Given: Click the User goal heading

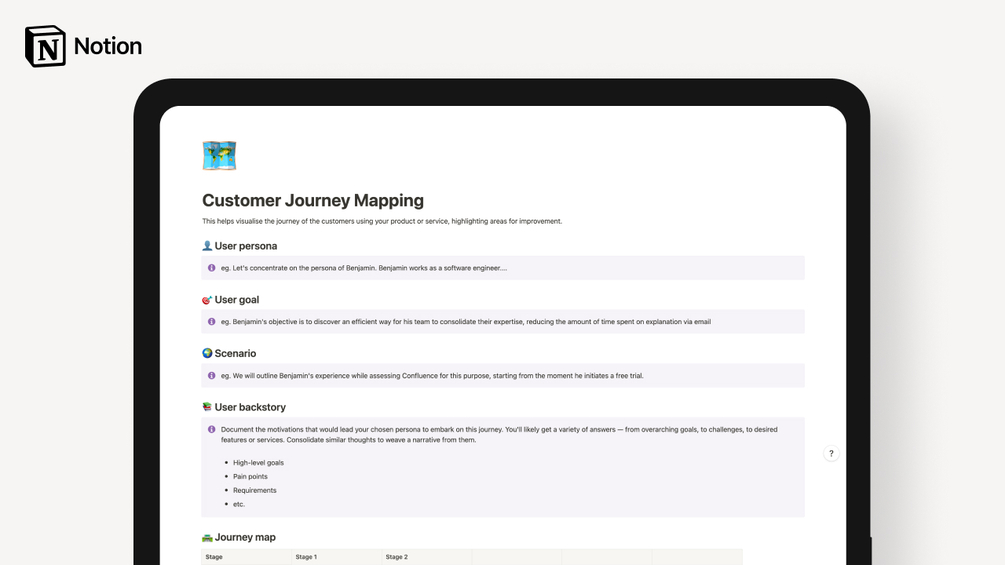Looking at the screenshot, I should coord(237,300).
